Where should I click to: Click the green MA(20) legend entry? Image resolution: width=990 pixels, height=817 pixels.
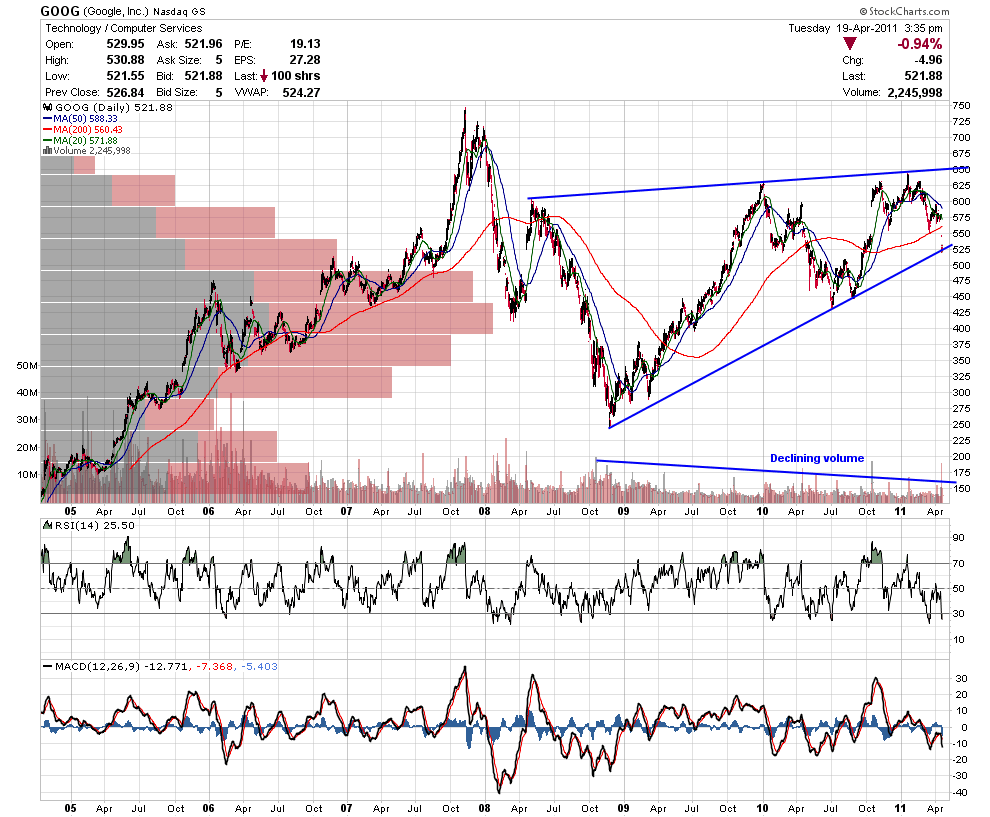point(80,140)
